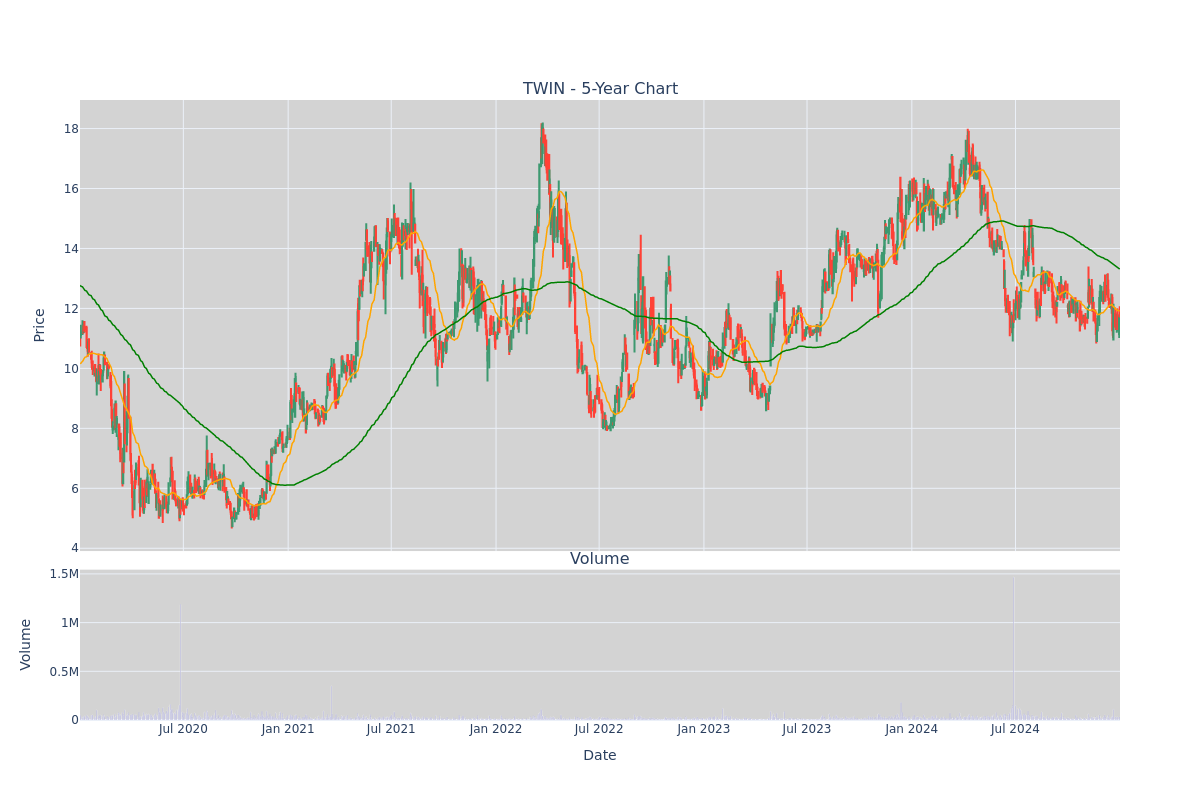
Task: Click the price tick label '14'
Action: pyautogui.click(x=71, y=249)
